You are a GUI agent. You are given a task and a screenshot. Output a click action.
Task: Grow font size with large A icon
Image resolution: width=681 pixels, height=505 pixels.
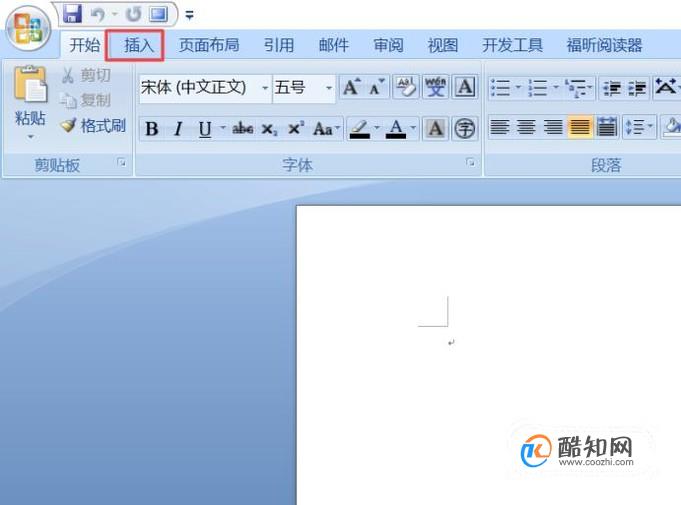click(351, 87)
